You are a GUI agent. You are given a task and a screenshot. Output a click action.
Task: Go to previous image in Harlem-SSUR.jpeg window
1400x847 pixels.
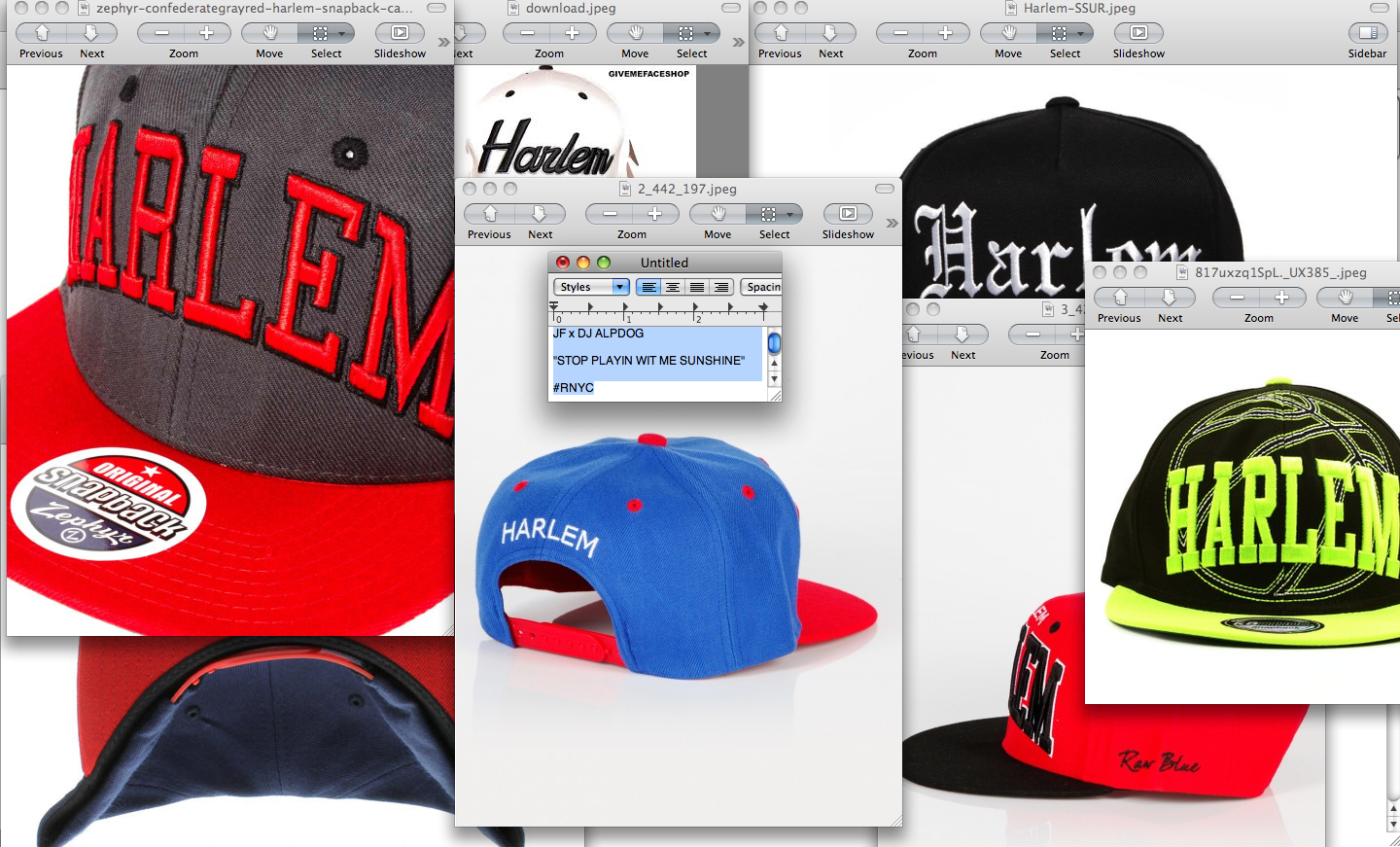tap(781, 33)
